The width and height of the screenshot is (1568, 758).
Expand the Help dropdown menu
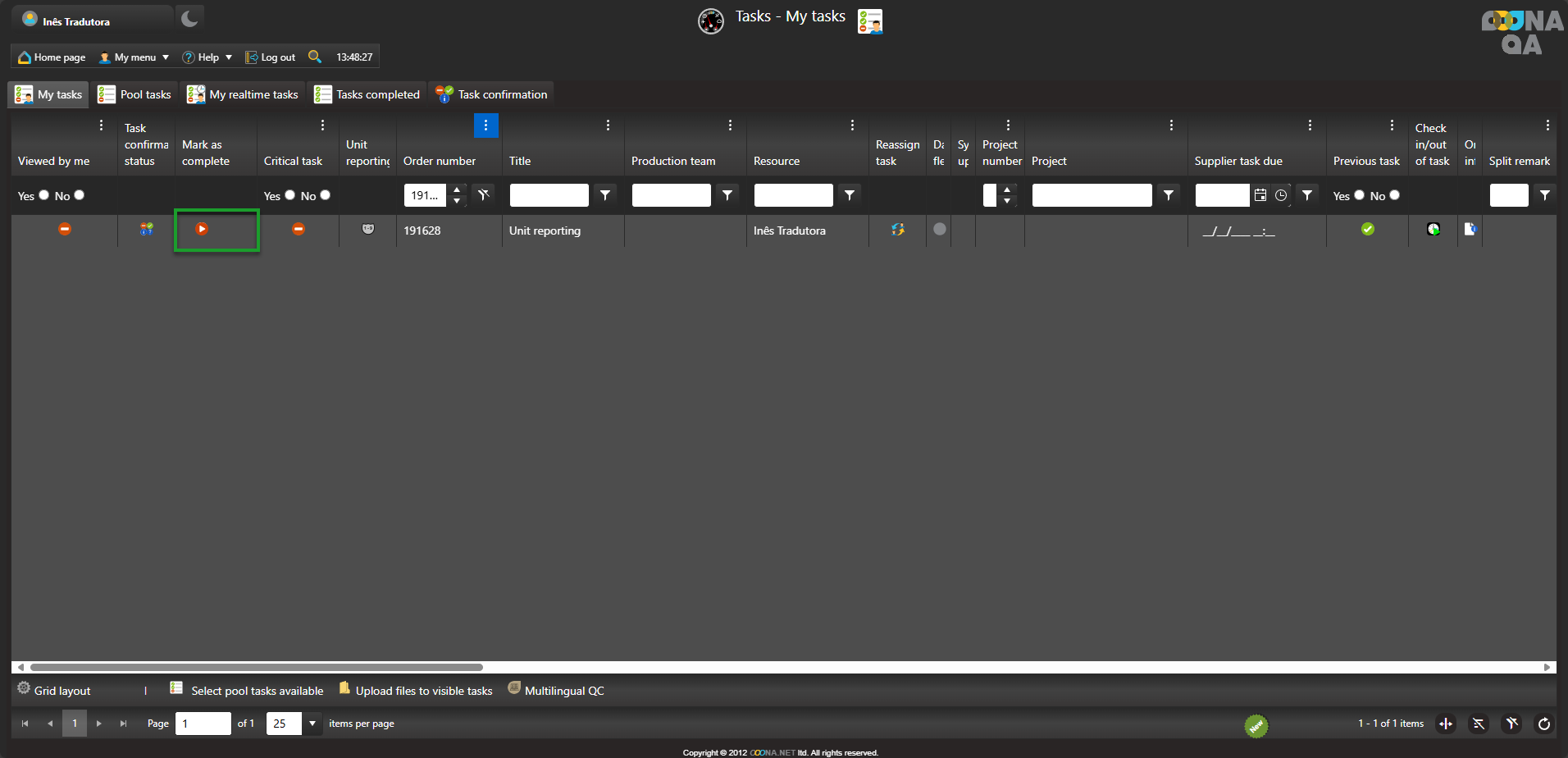click(207, 57)
